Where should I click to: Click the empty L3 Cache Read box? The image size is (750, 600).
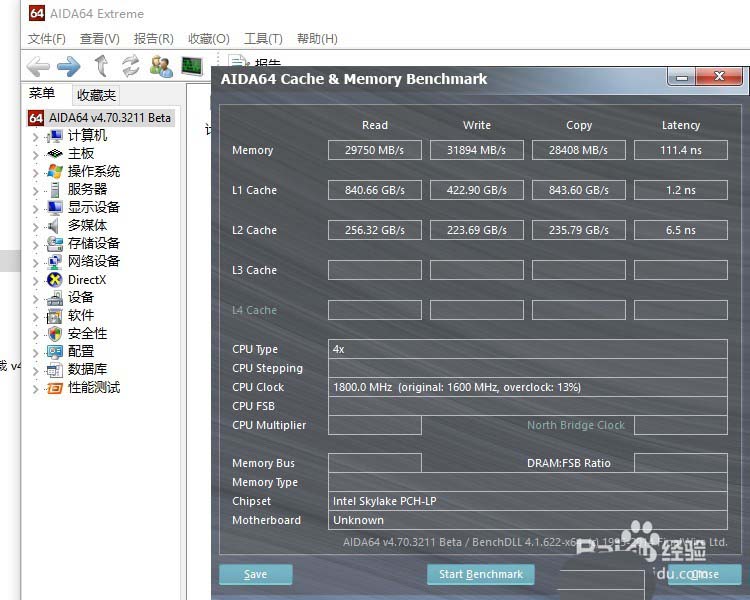click(x=375, y=270)
